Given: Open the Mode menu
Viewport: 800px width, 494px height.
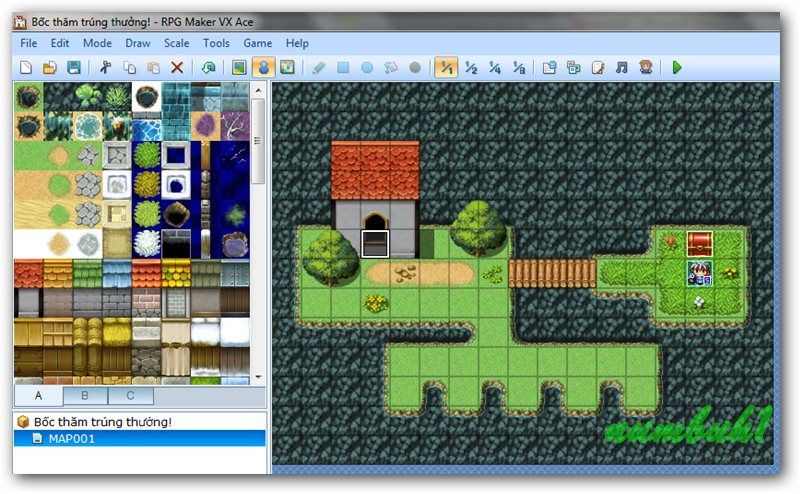Looking at the screenshot, I should point(97,43).
